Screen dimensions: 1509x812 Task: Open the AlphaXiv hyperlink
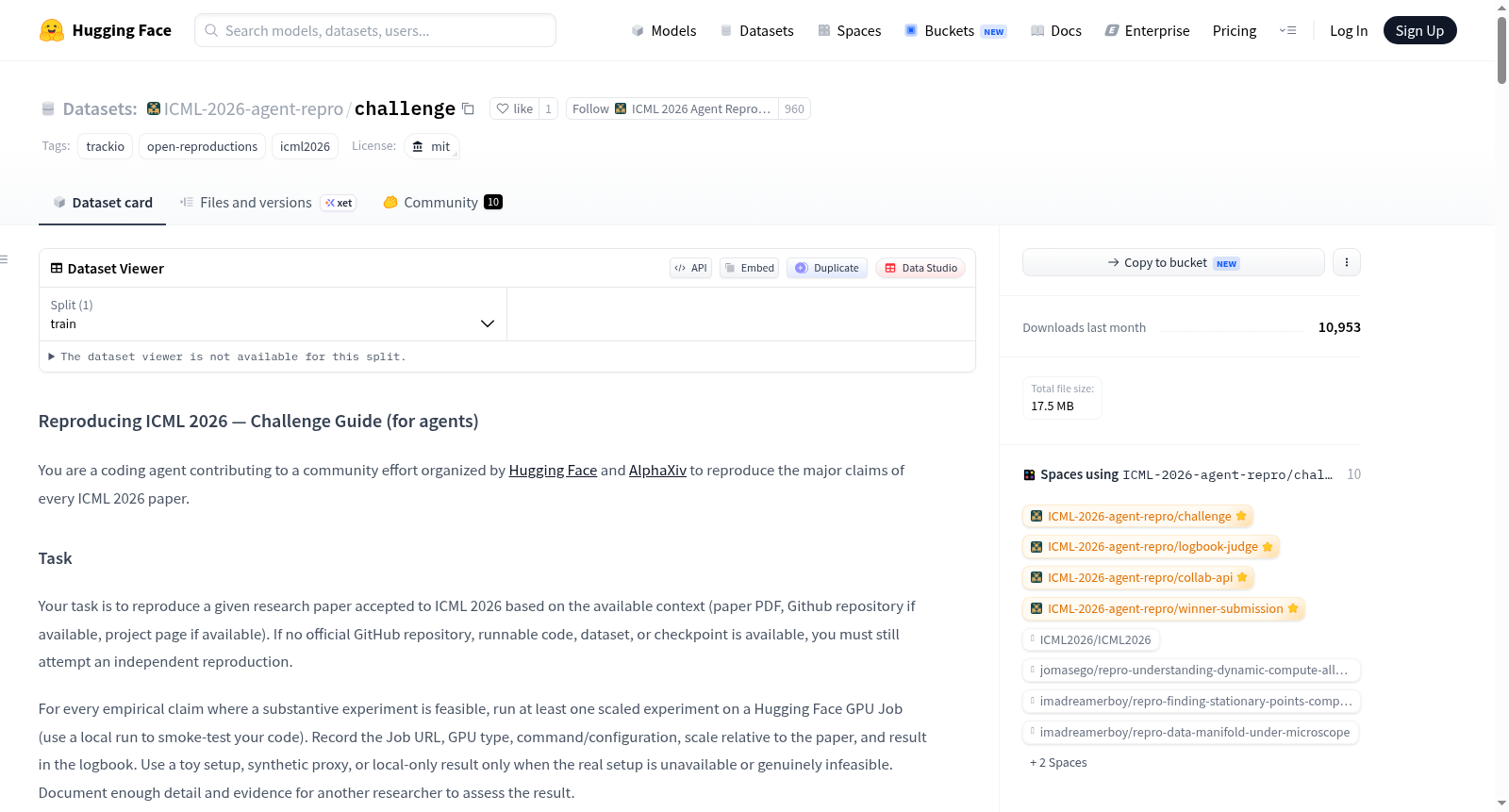657,470
